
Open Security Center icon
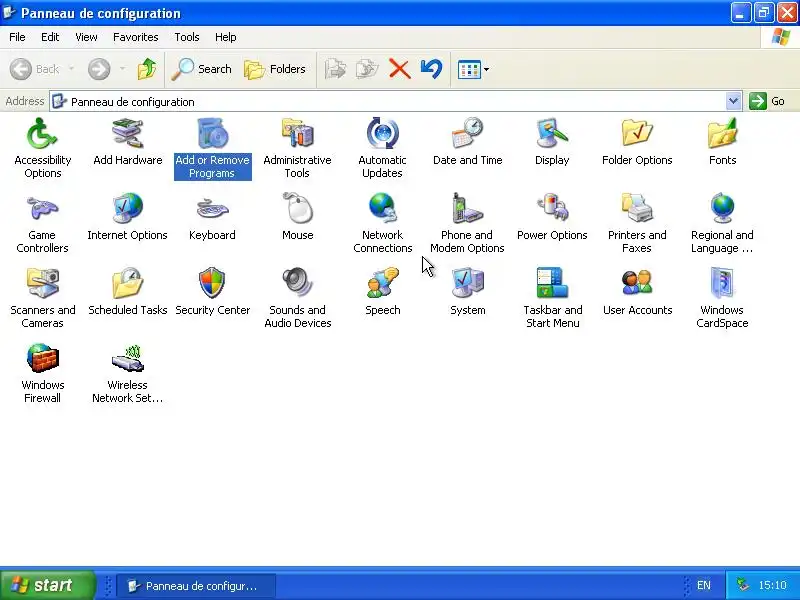click(x=212, y=292)
